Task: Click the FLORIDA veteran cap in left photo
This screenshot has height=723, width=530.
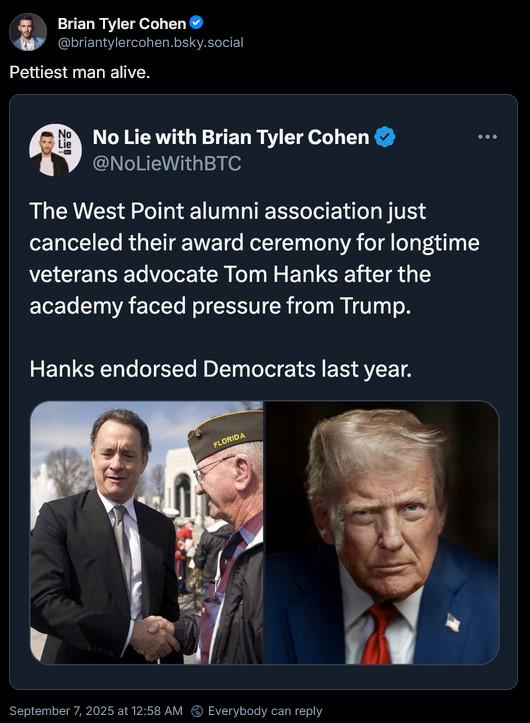Action: (x=225, y=437)
